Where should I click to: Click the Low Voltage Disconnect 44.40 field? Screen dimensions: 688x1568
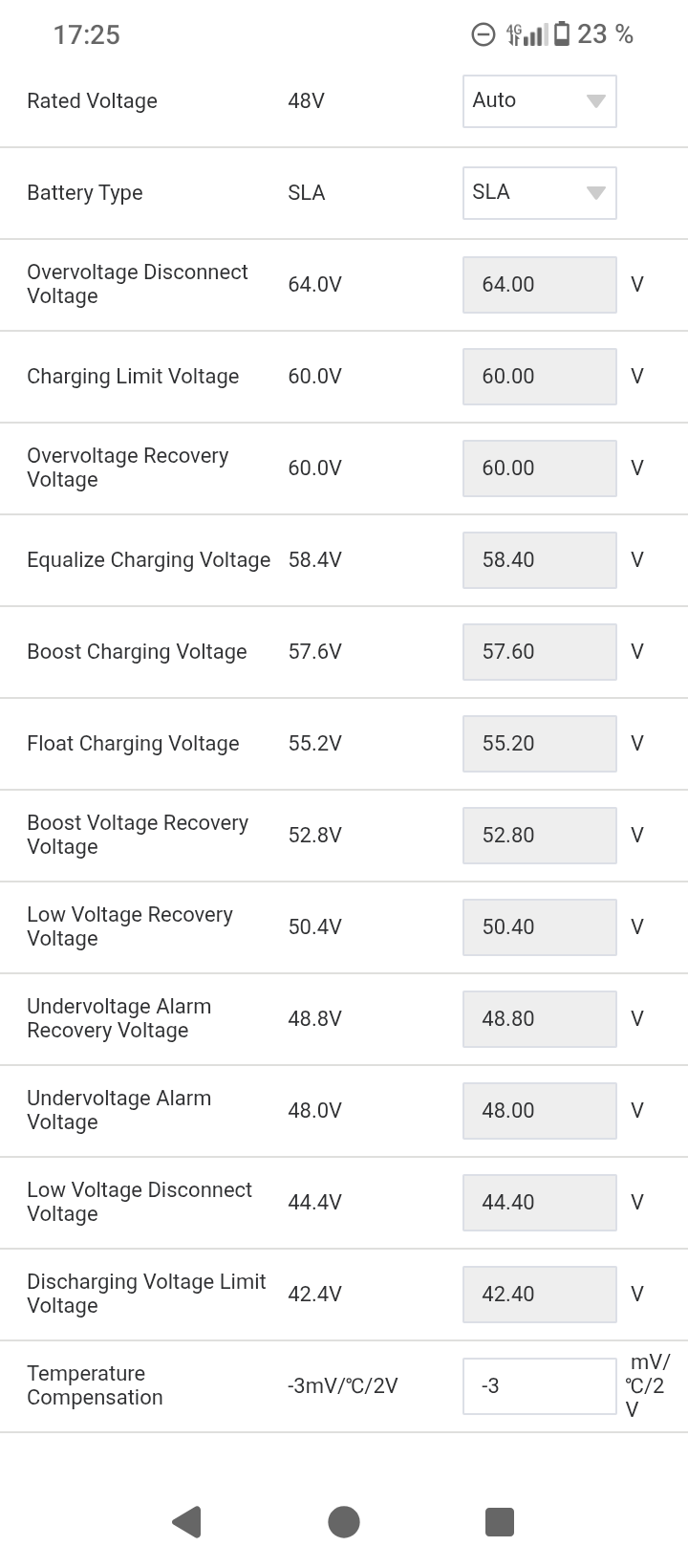(540, 1203)
